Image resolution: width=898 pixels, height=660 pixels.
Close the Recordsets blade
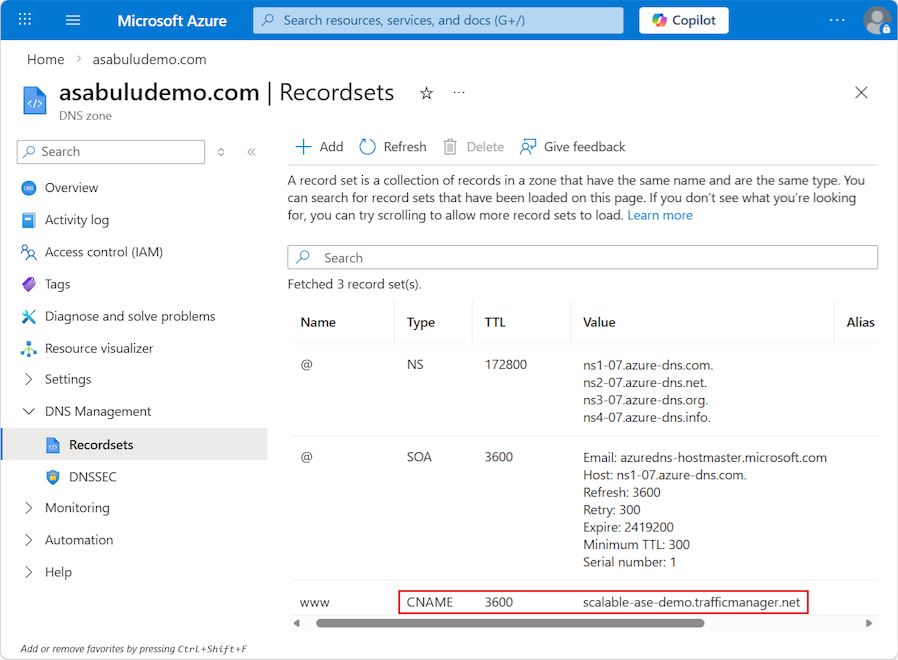pos(861,92)
